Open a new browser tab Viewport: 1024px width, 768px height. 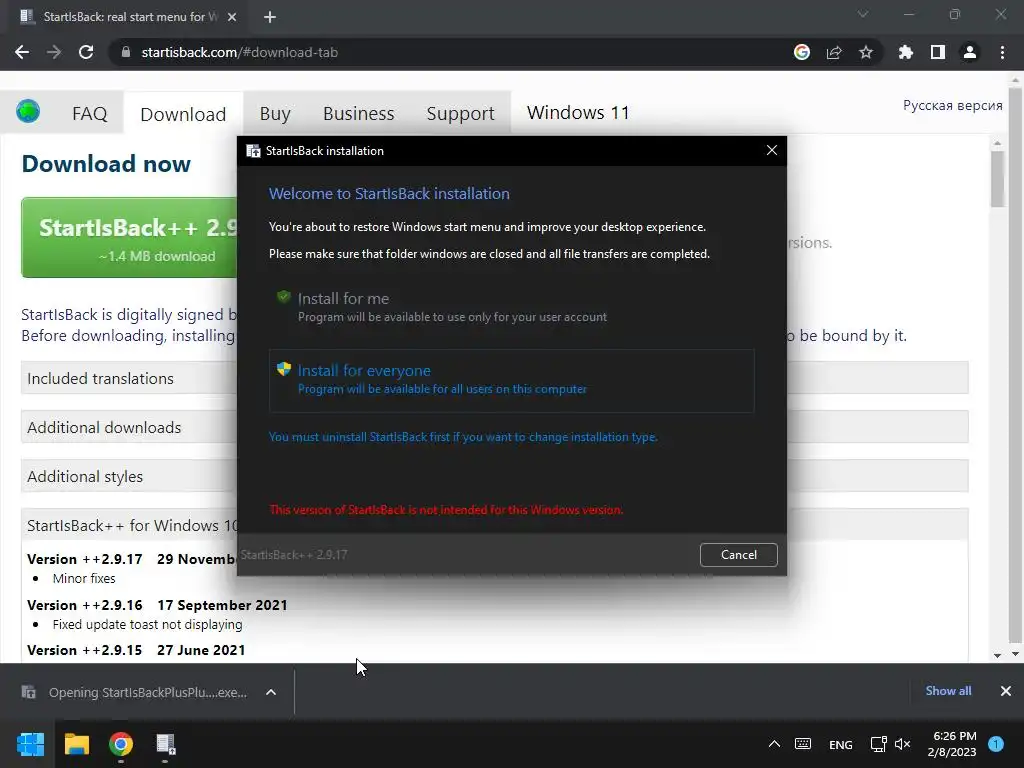click(270, 17)
